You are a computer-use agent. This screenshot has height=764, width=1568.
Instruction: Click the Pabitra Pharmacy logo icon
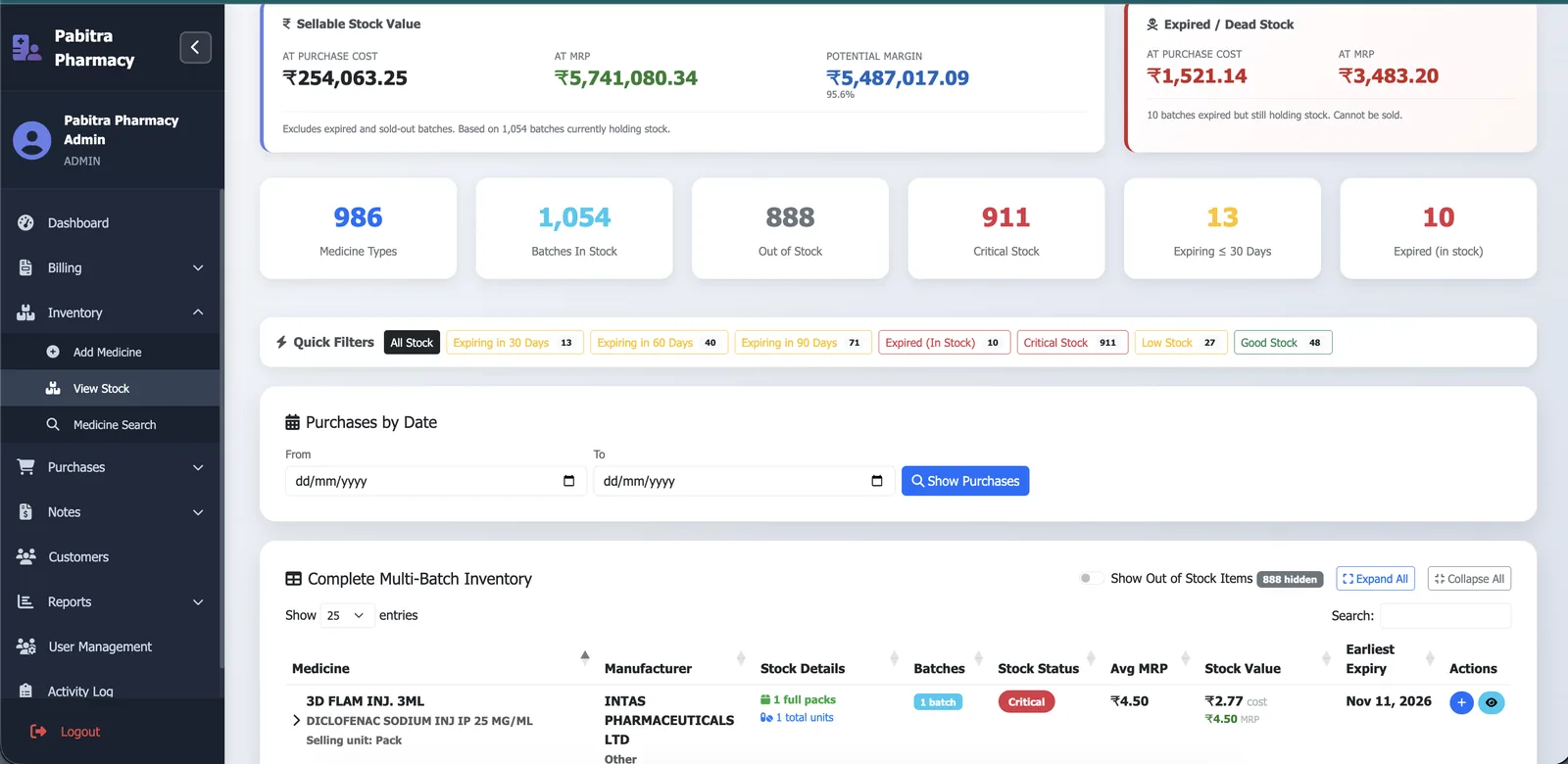[x=26, y=48]
